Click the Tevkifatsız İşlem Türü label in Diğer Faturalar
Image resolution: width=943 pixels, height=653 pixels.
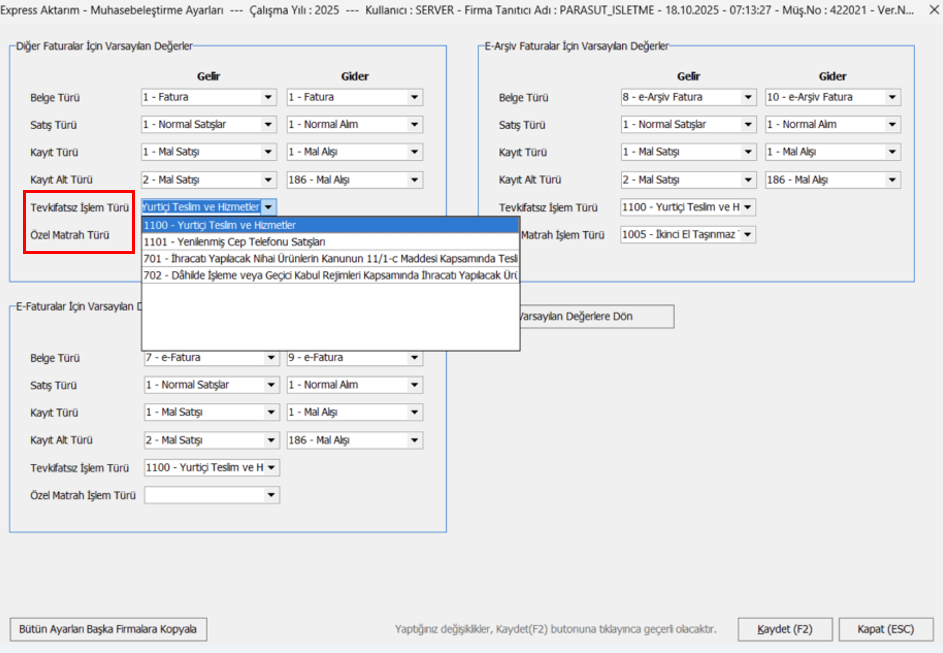pyautogui.click(x=79, y=207)
